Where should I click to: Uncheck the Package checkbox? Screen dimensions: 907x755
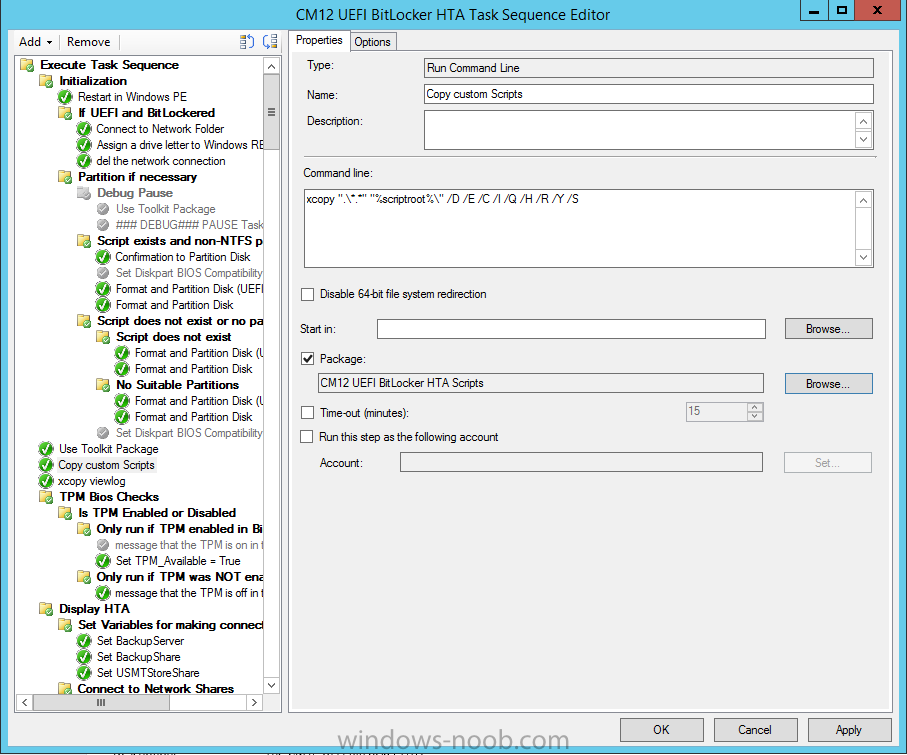(x=308, y=359)
